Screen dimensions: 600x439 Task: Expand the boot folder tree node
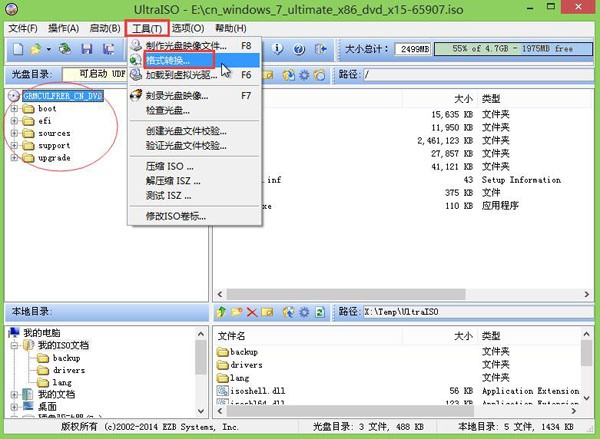14,109
